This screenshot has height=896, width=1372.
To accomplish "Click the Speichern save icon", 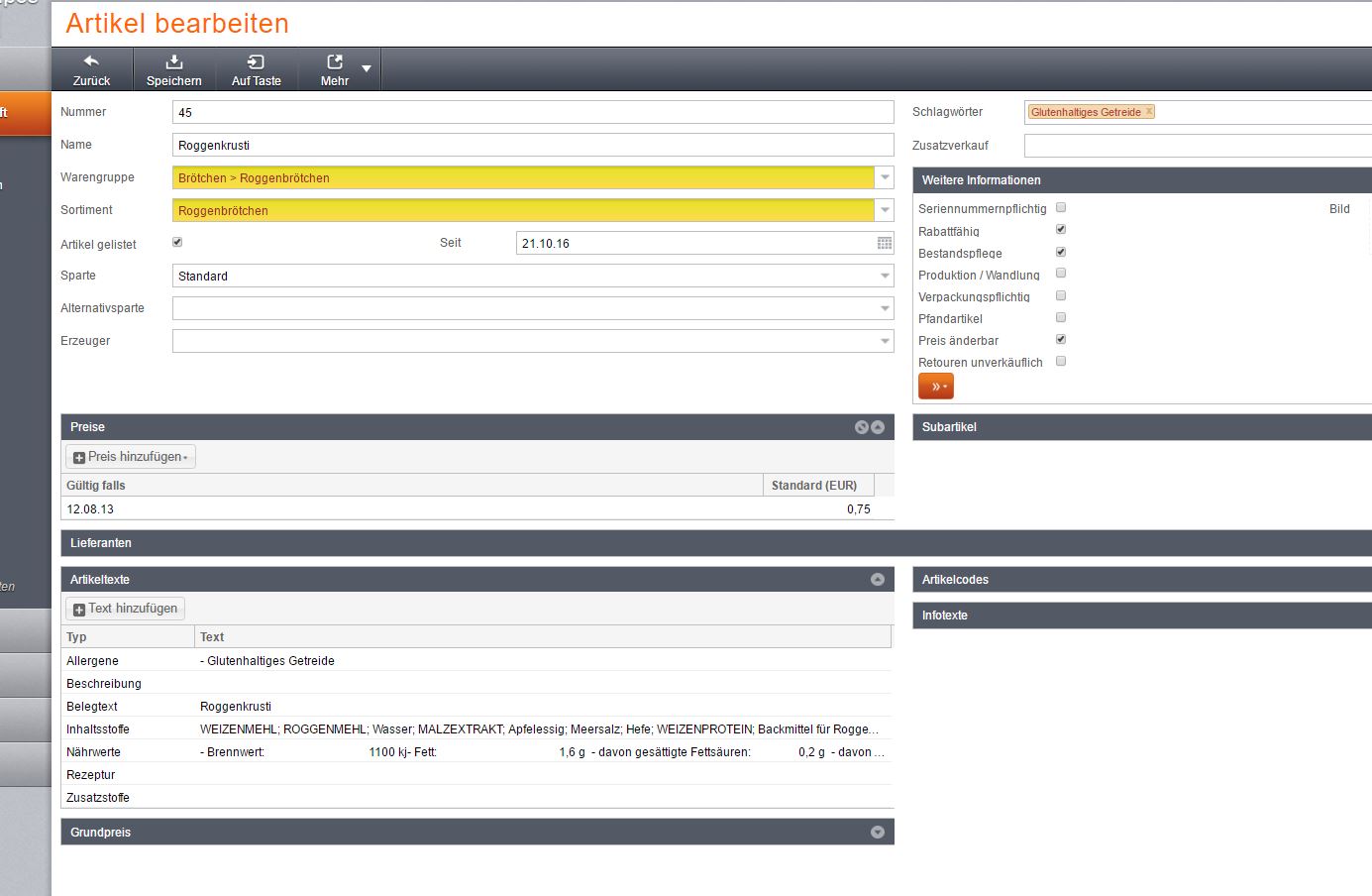I will pyautogui.click(x=174, y=61).
